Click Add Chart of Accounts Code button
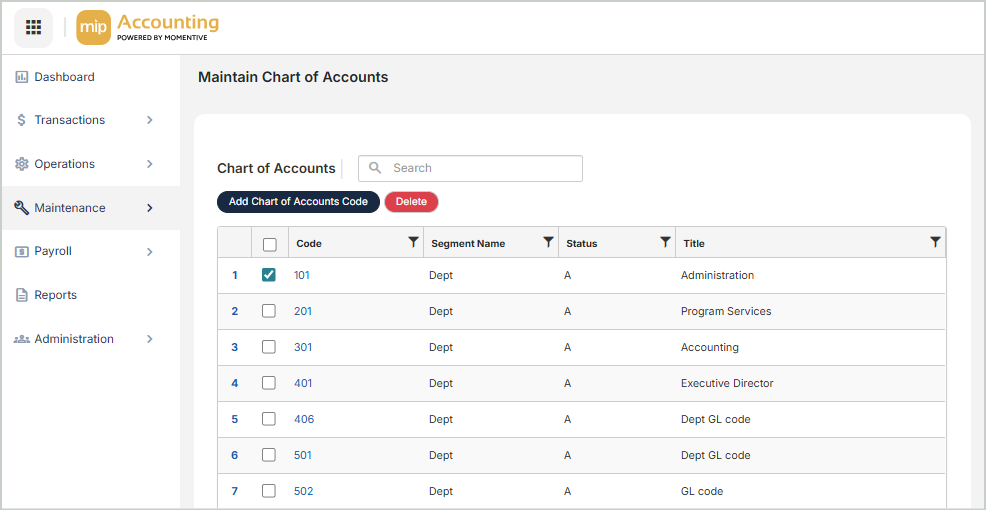Screen dimensions: 986x510 298,202
